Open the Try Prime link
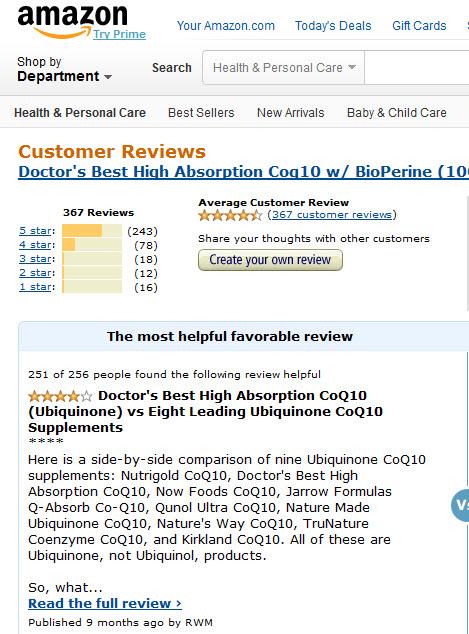Image resolution: width=469 pixels, height=634 pixels. [x=119, y=34]
